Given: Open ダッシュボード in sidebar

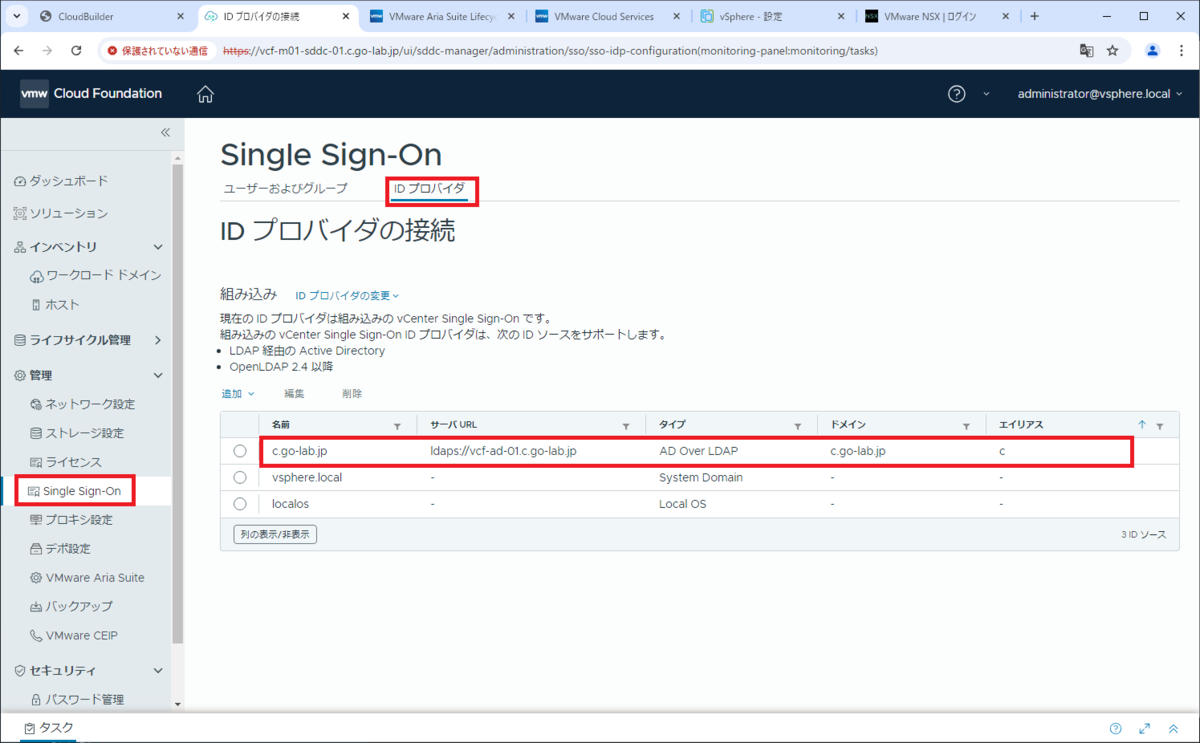Looking at the screenshot, I should click(61, 181).
